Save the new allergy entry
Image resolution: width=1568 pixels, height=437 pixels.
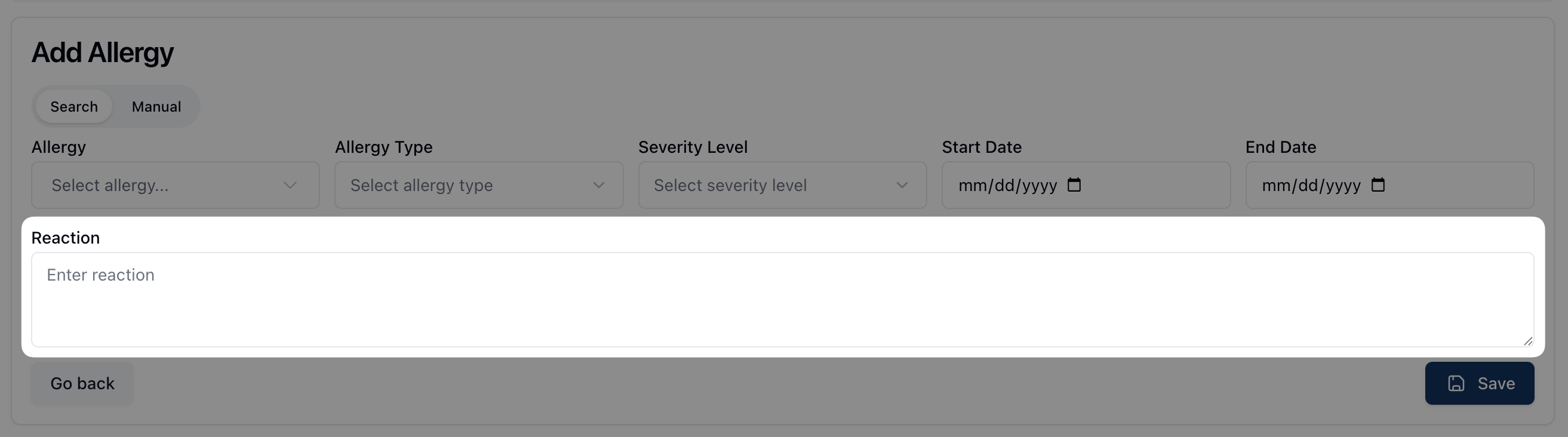pyautogui.click(x=1479, y=383)
